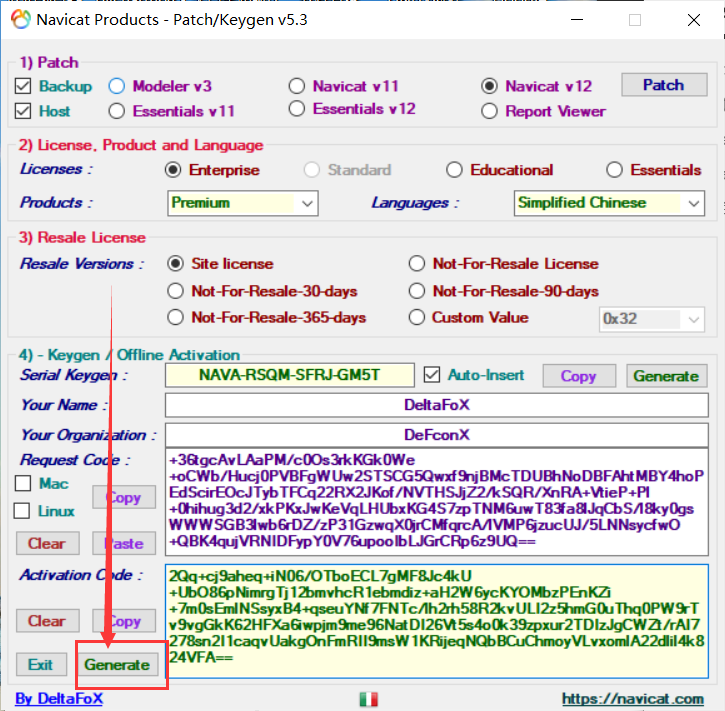The height and width of the screenshot is (711, 725).
Task: Generate a new serial key
Action: (x=666, y=376)
